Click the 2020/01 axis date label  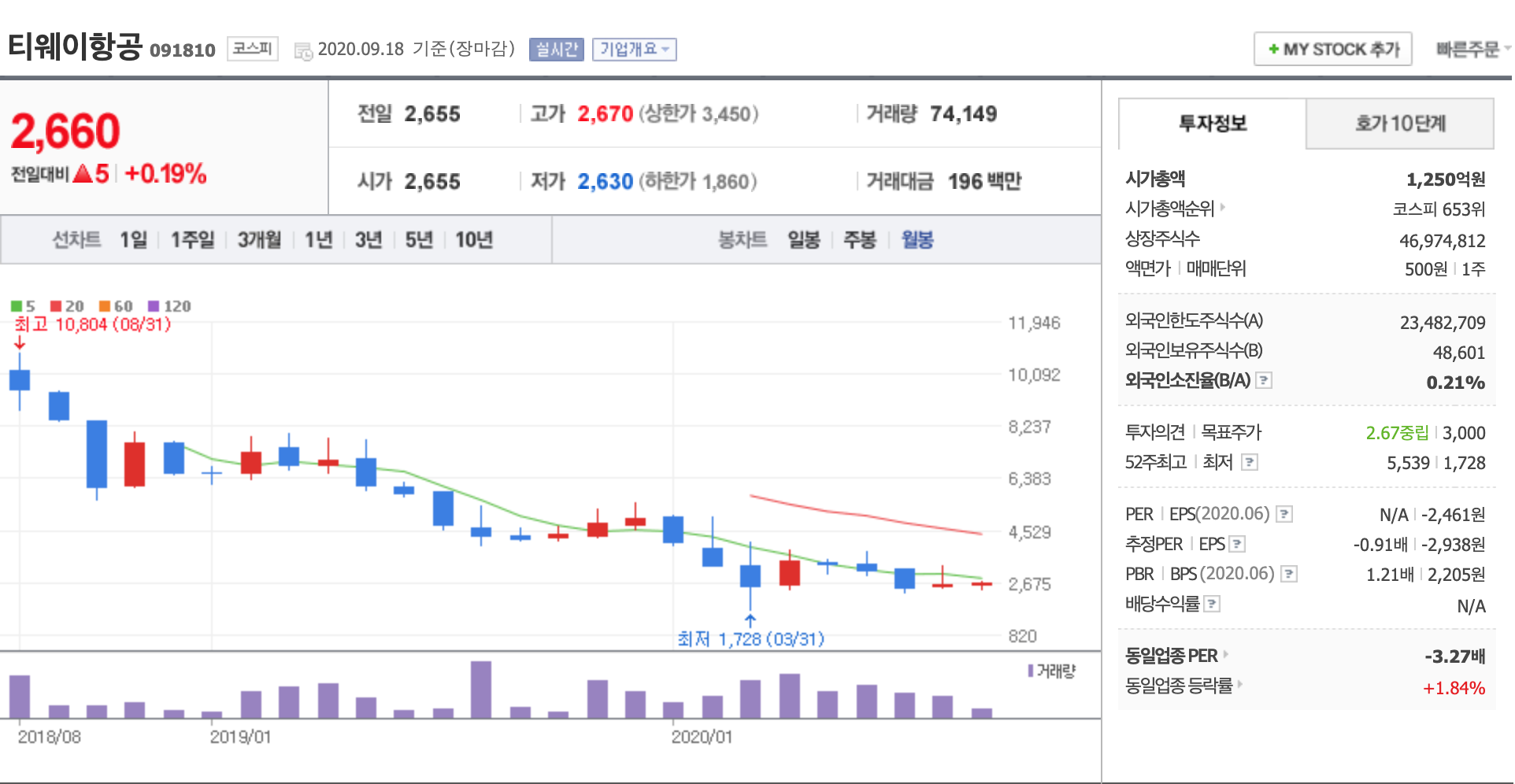click(x=702, y=738)
